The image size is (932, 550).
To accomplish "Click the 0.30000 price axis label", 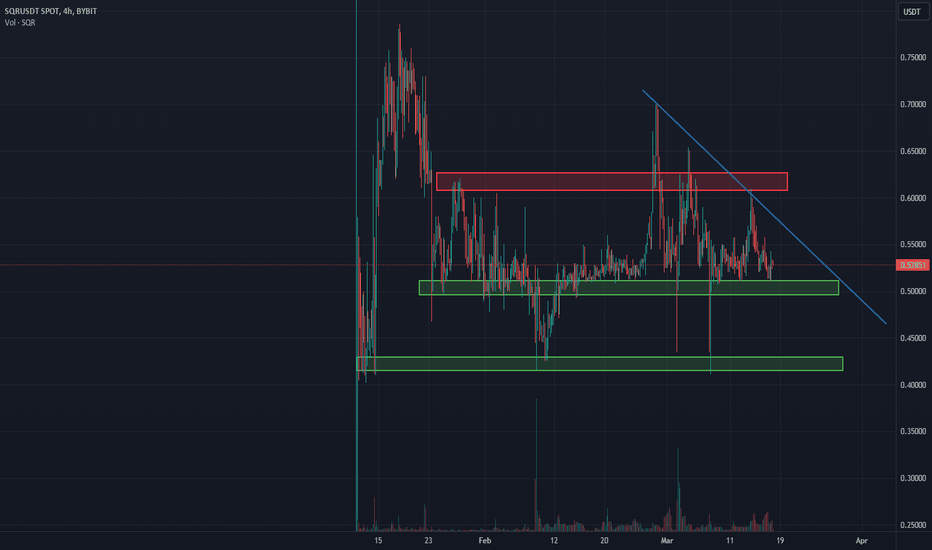I will tap(913, 478).
